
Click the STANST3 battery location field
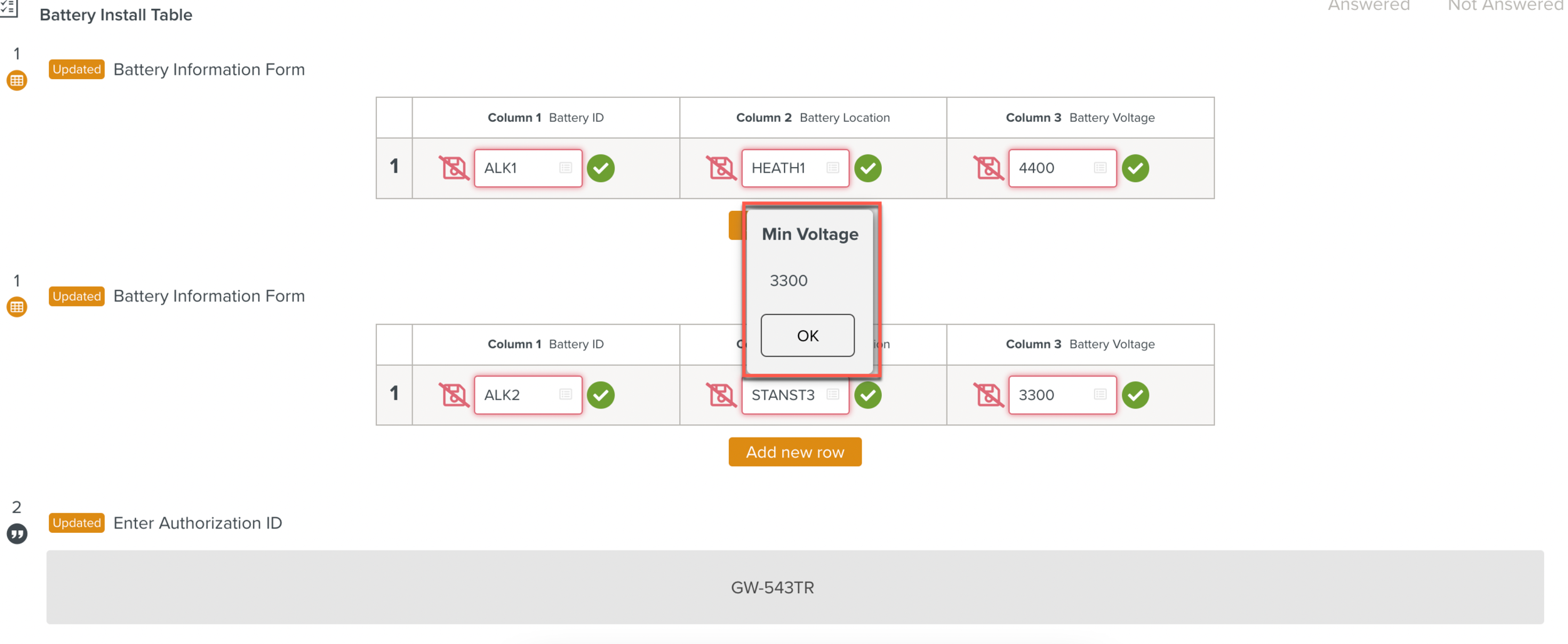(x=784, y=395)
